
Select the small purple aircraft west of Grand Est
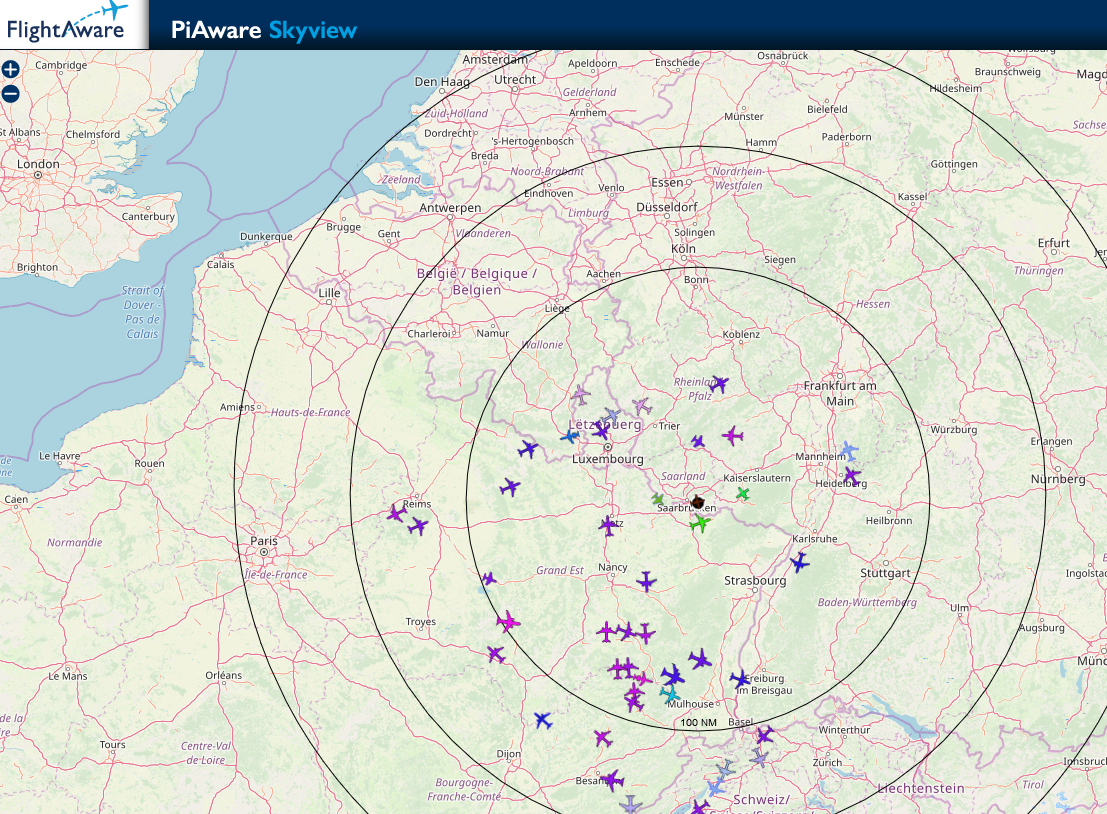(x=489, y=579)
